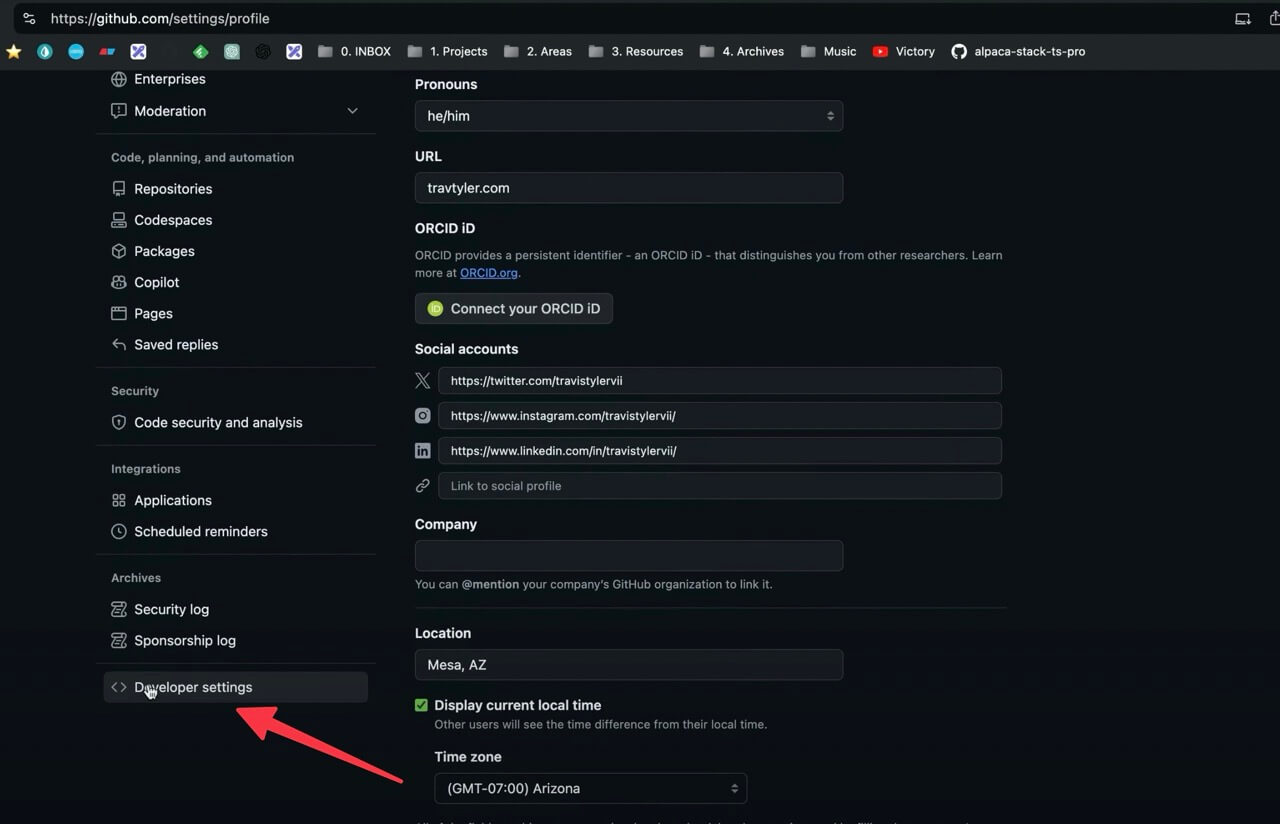Open the Time zone dropdown
The image size is (1280, 824).
point(590,788)
